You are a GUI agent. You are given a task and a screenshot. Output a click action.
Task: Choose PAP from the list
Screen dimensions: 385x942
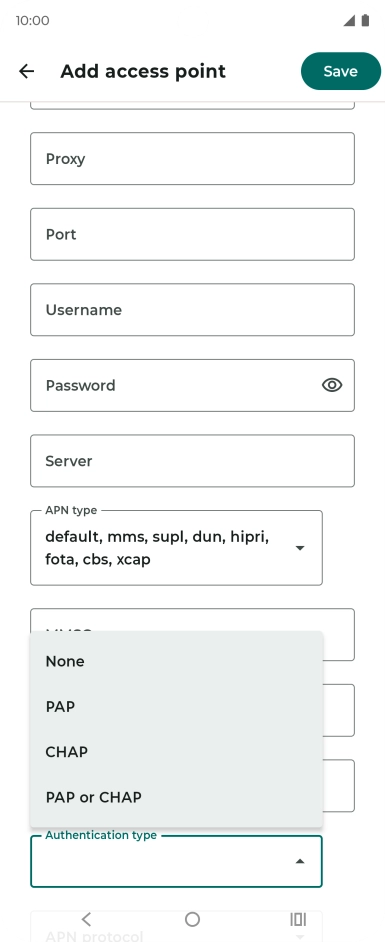(x=177, y=706)
